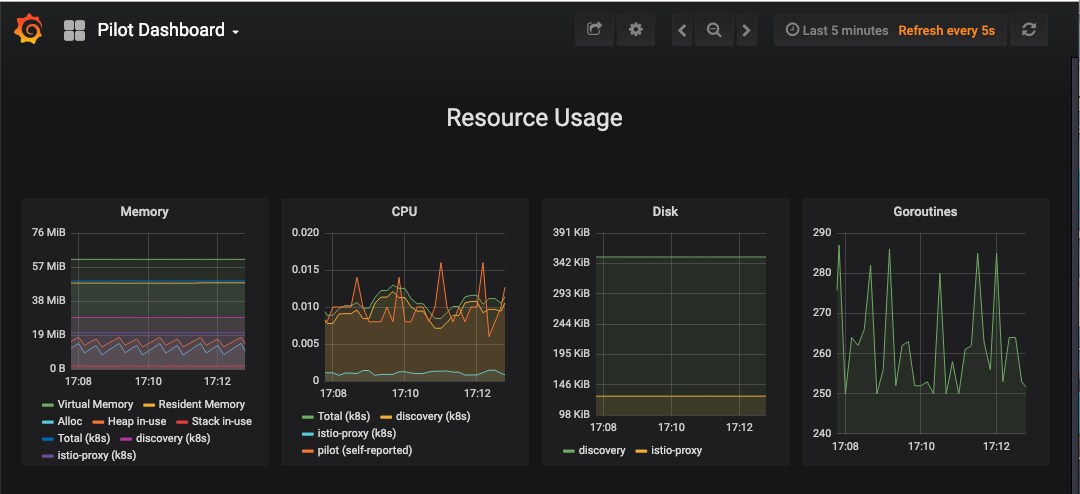This screenshot has height=494, width=1080.
Task: Toggle Virtual Memory series in legend
Action: click(x=96, y=404)
